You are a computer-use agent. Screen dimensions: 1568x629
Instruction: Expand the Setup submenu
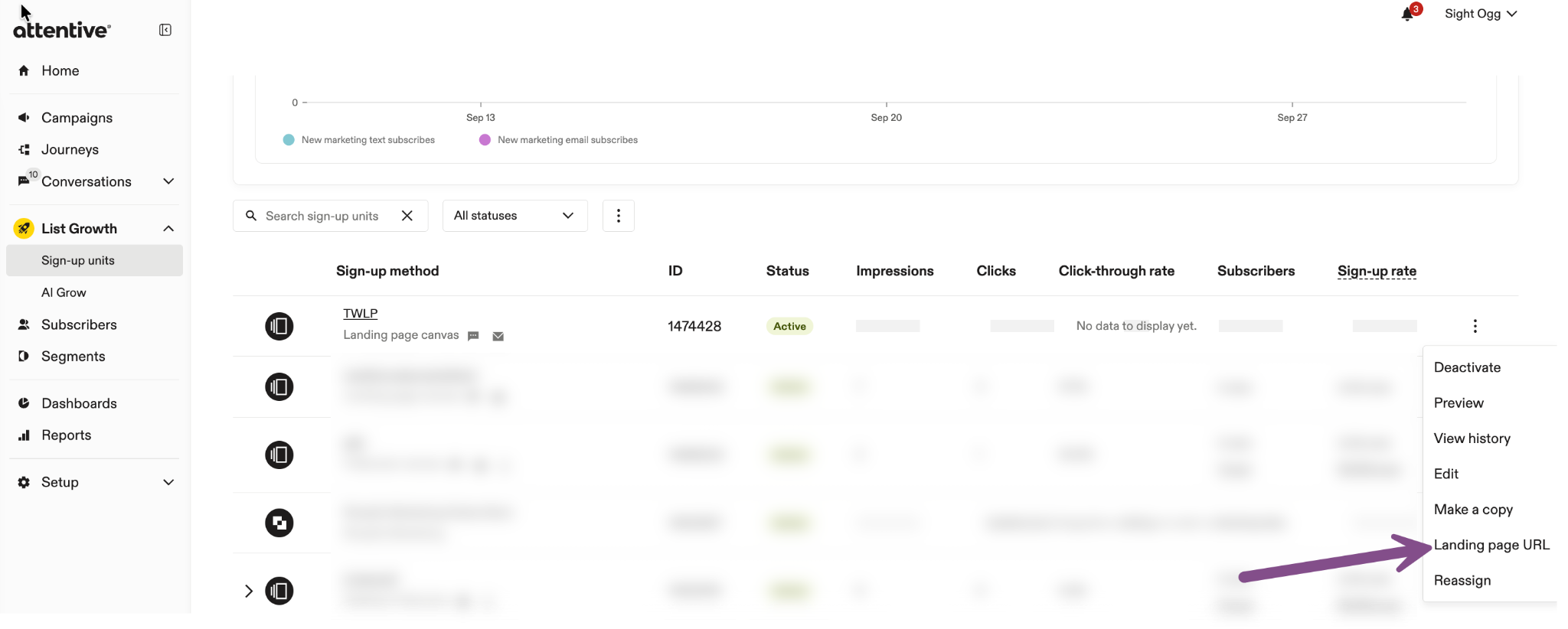[169, 482]
